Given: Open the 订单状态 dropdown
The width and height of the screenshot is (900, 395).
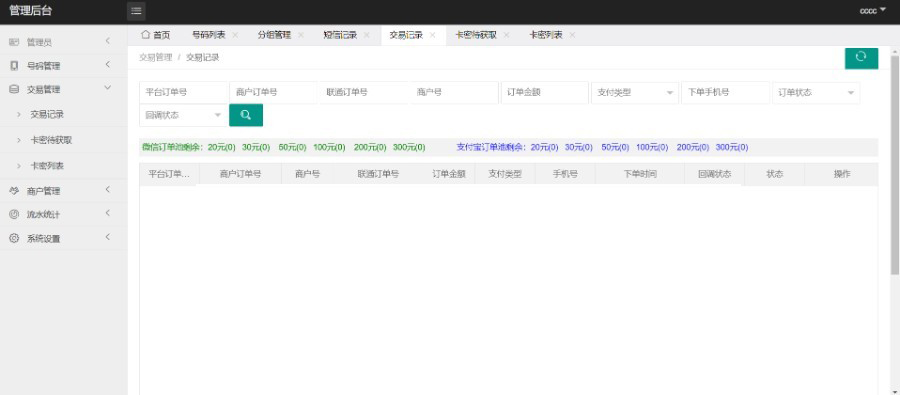Looking at the screenshot, I should pyautogui.click(x=816, y=92).
